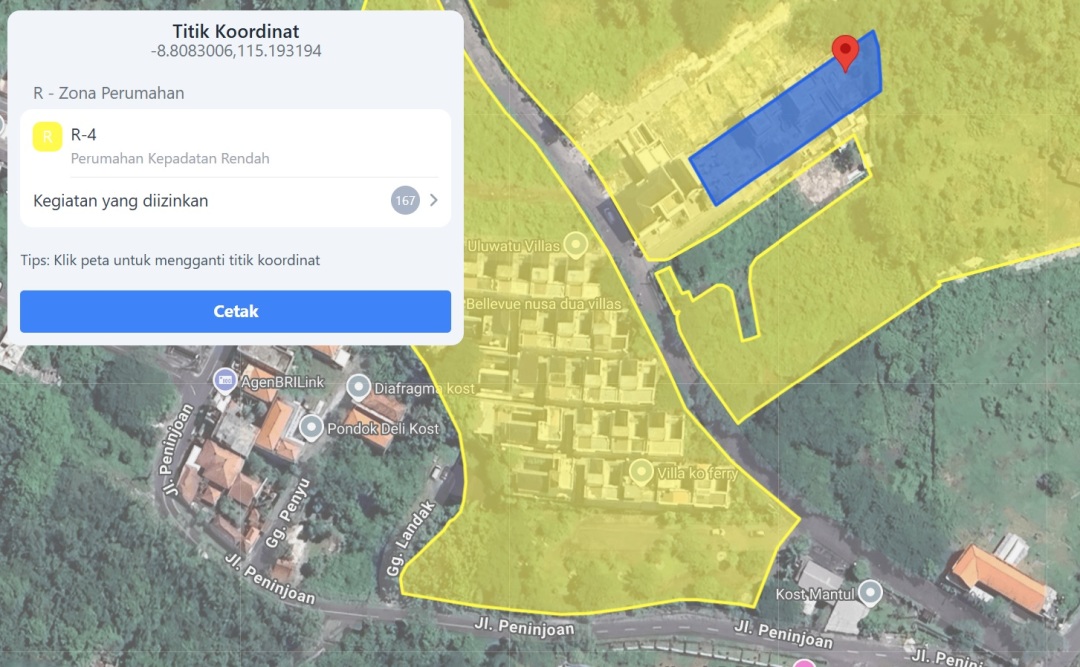Click the Bellevue nusa dua villas label
This screenshot has height=667, width=1080.
[x=543, y=304]
